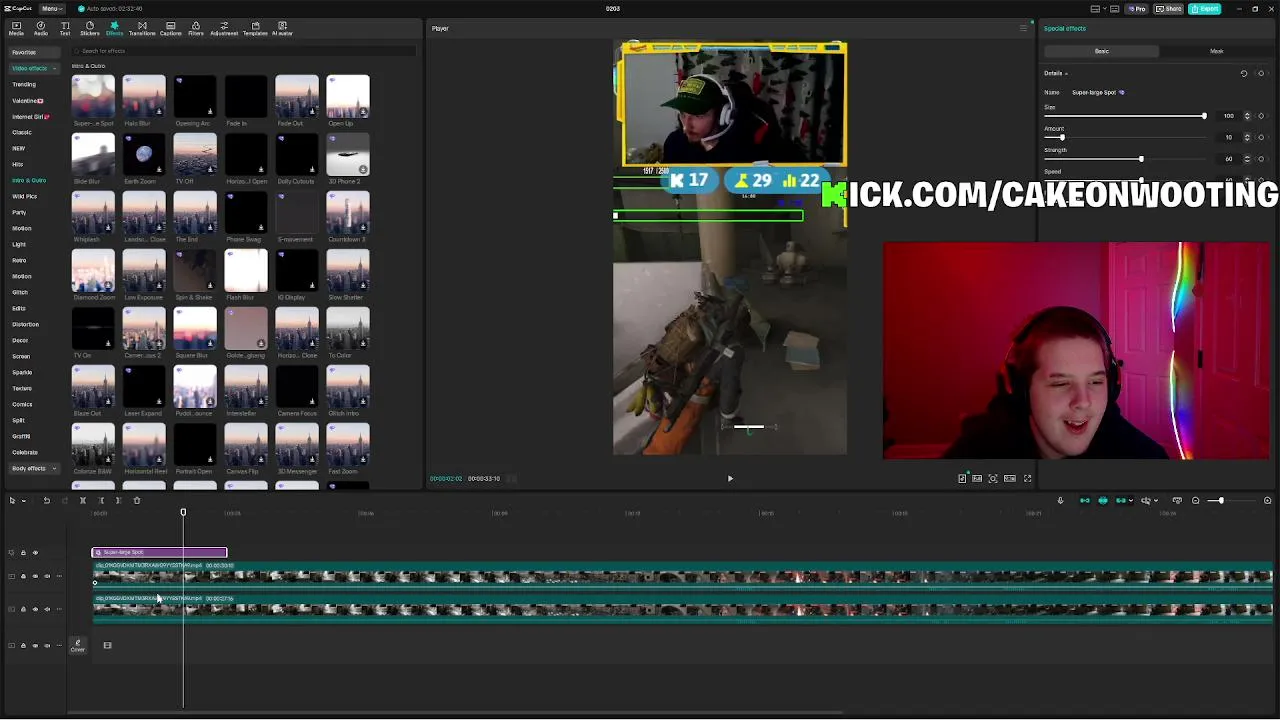
Task: Toggle lock on effect track
Action: (x=23, y=552)
